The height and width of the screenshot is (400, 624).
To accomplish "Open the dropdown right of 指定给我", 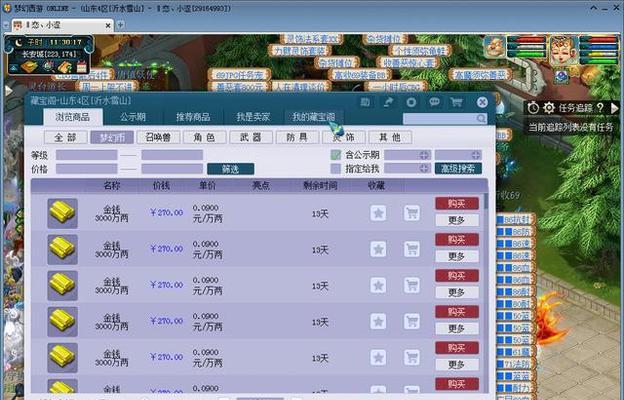I will (408, 169).
